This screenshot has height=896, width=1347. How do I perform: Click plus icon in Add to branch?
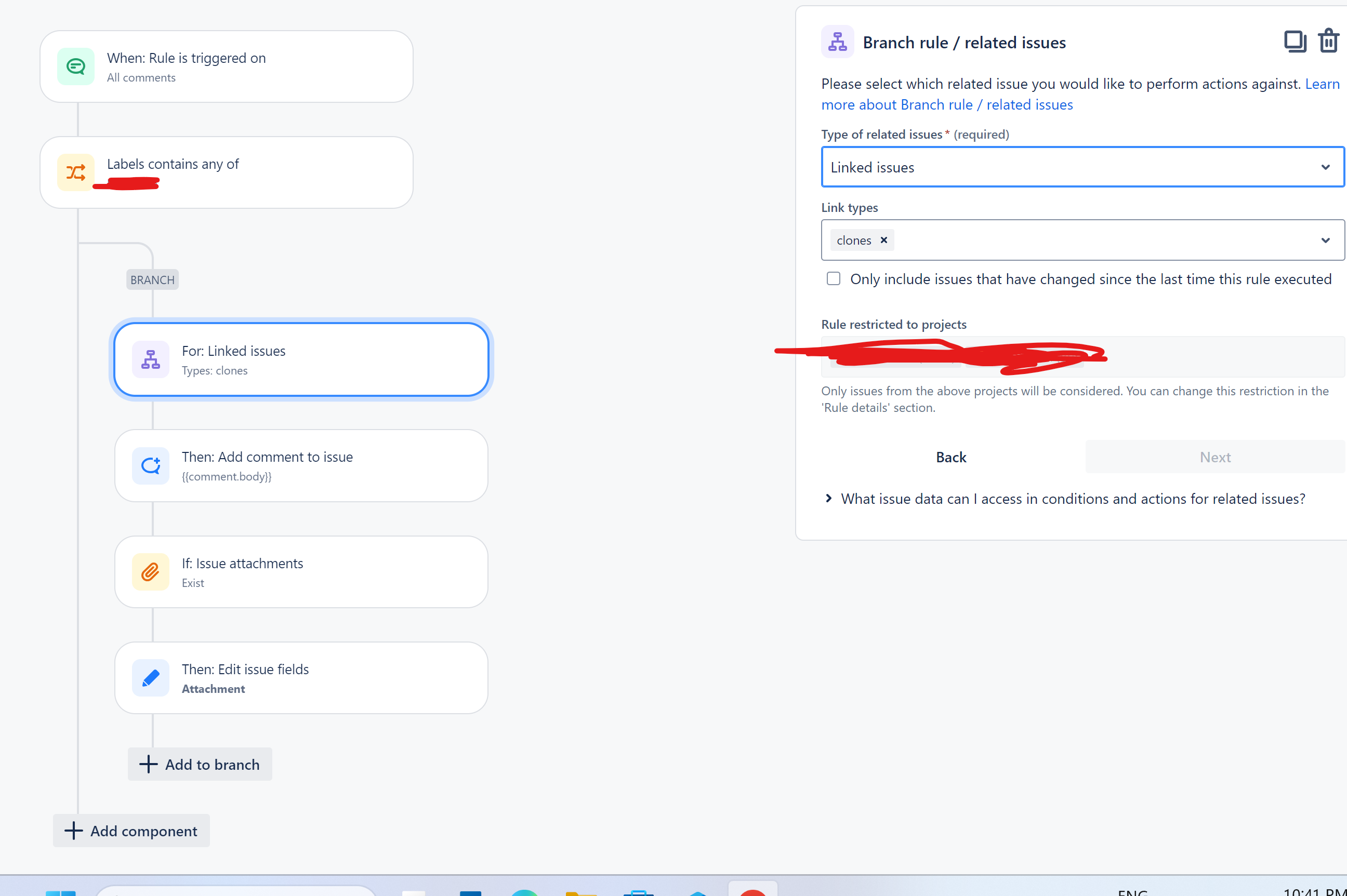149,764
